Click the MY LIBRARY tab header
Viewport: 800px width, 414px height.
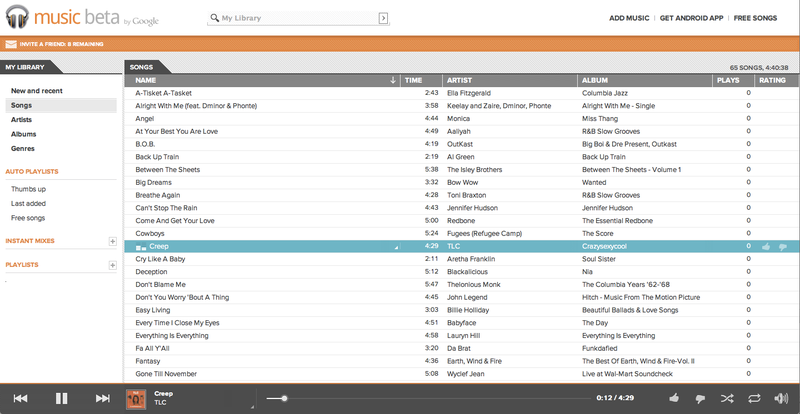click(x=25, y=67)
